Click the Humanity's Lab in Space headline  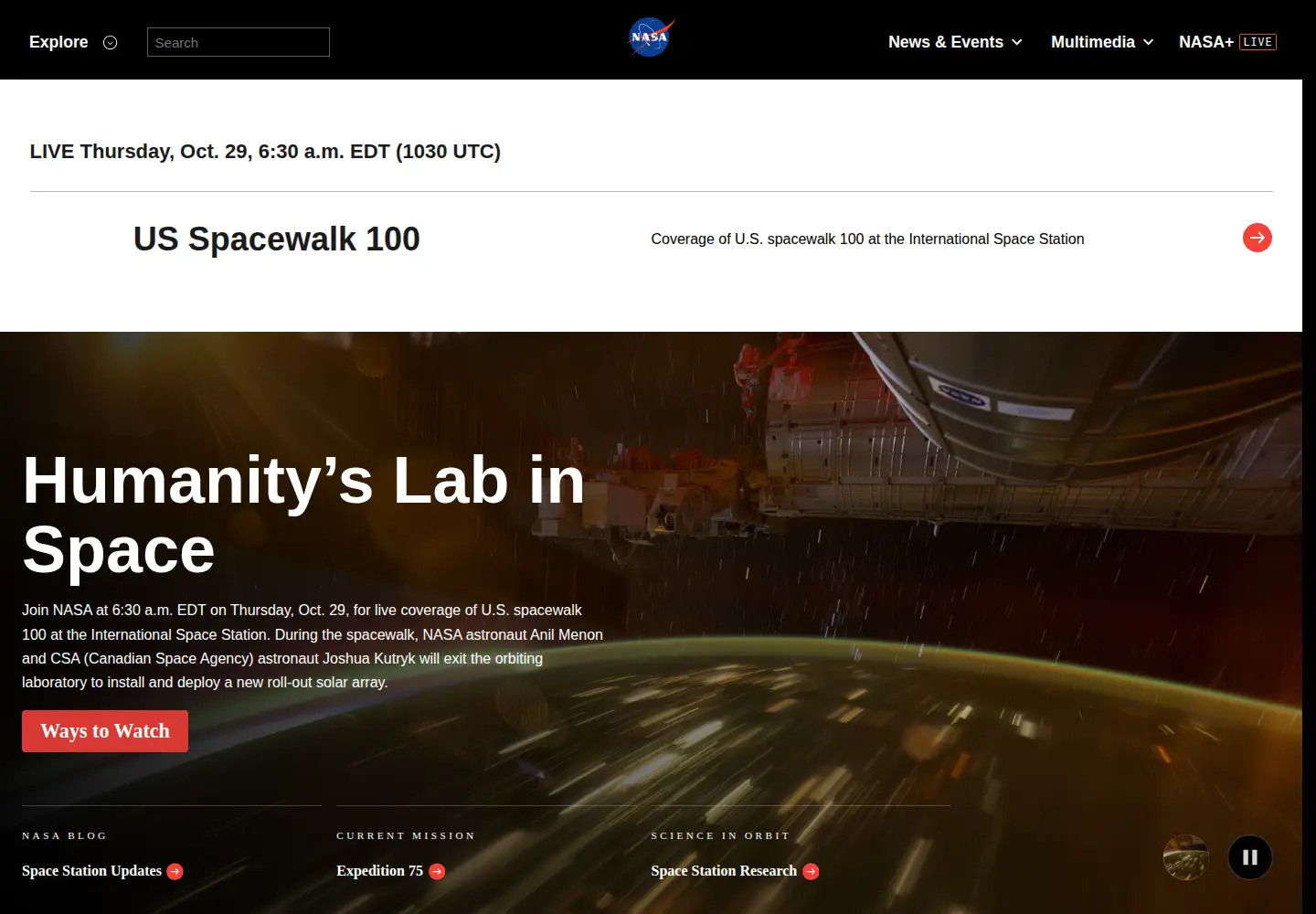[x=303, y=515]
